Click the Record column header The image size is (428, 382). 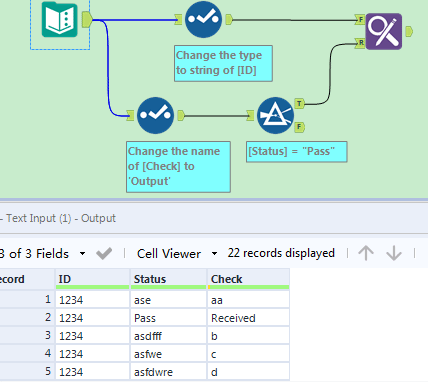(x=27, y=279)
